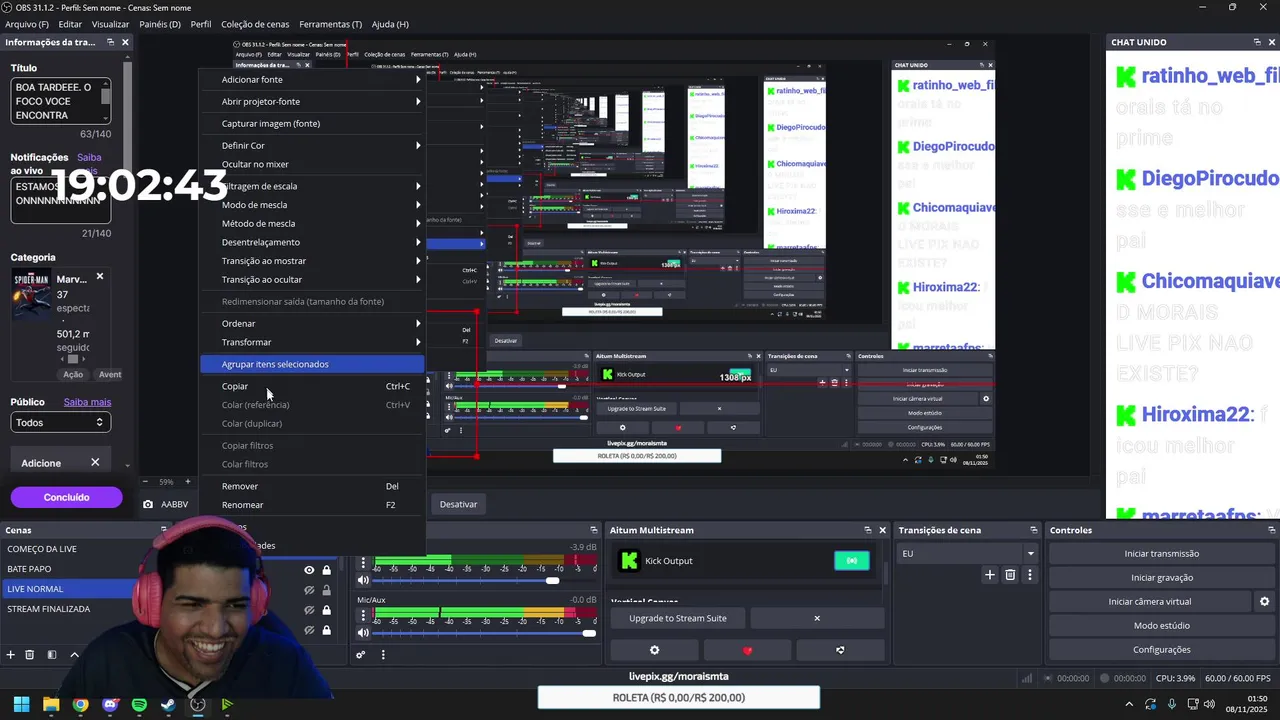Screen dimensions: 1280x720
Task: Undock the Cenas panel
Action: point(163,530)
